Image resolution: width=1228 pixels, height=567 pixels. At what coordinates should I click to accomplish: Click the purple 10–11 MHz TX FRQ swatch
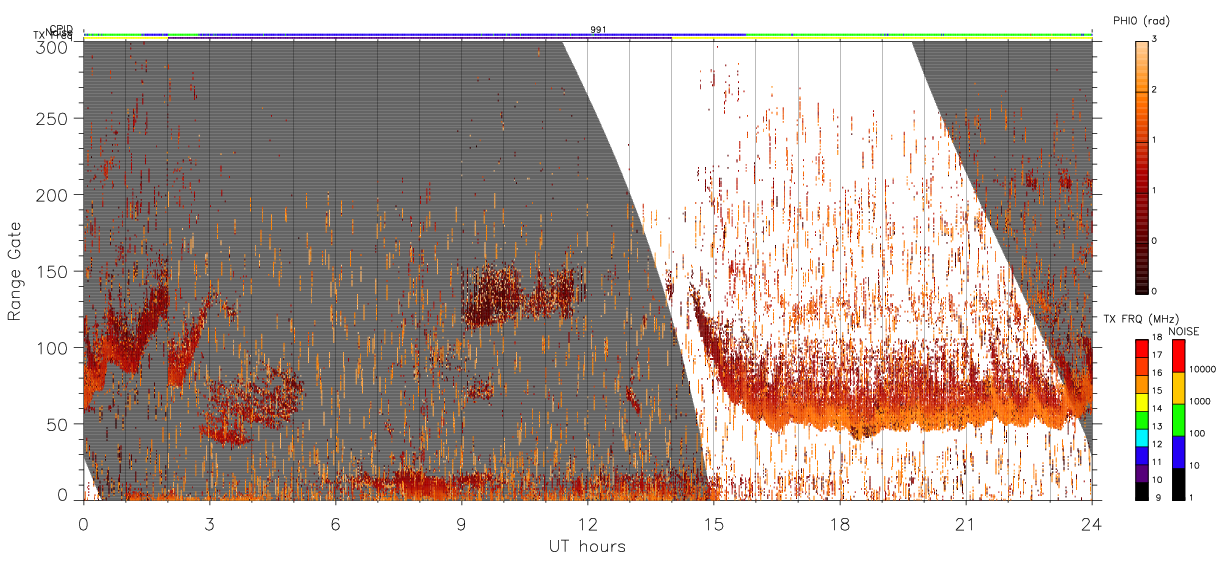coord(1142,471)
